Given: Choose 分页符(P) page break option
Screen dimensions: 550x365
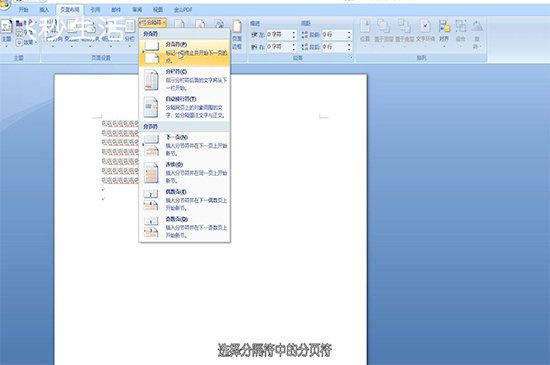Looking at the screenshot, I should (185, 53).
